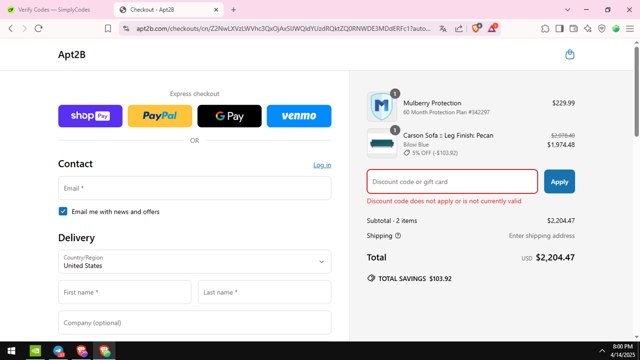
Task: Open the Windows Start menu
Action: coord(11,351)
